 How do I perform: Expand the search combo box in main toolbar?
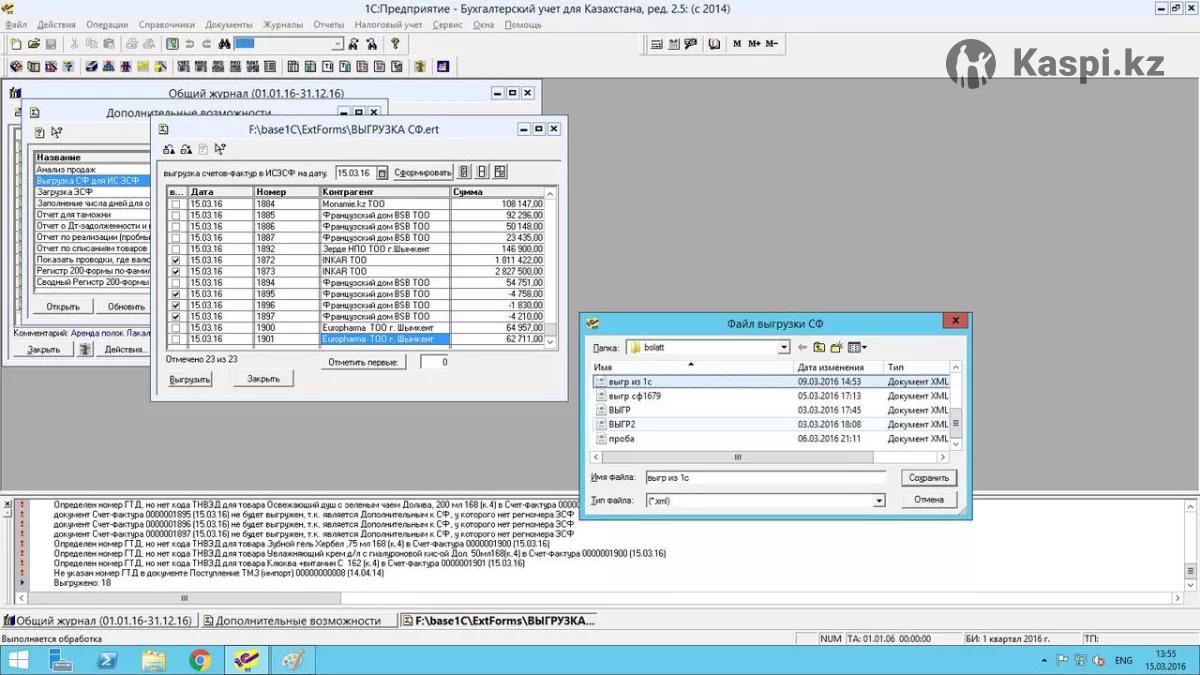[x=338, y=44]
